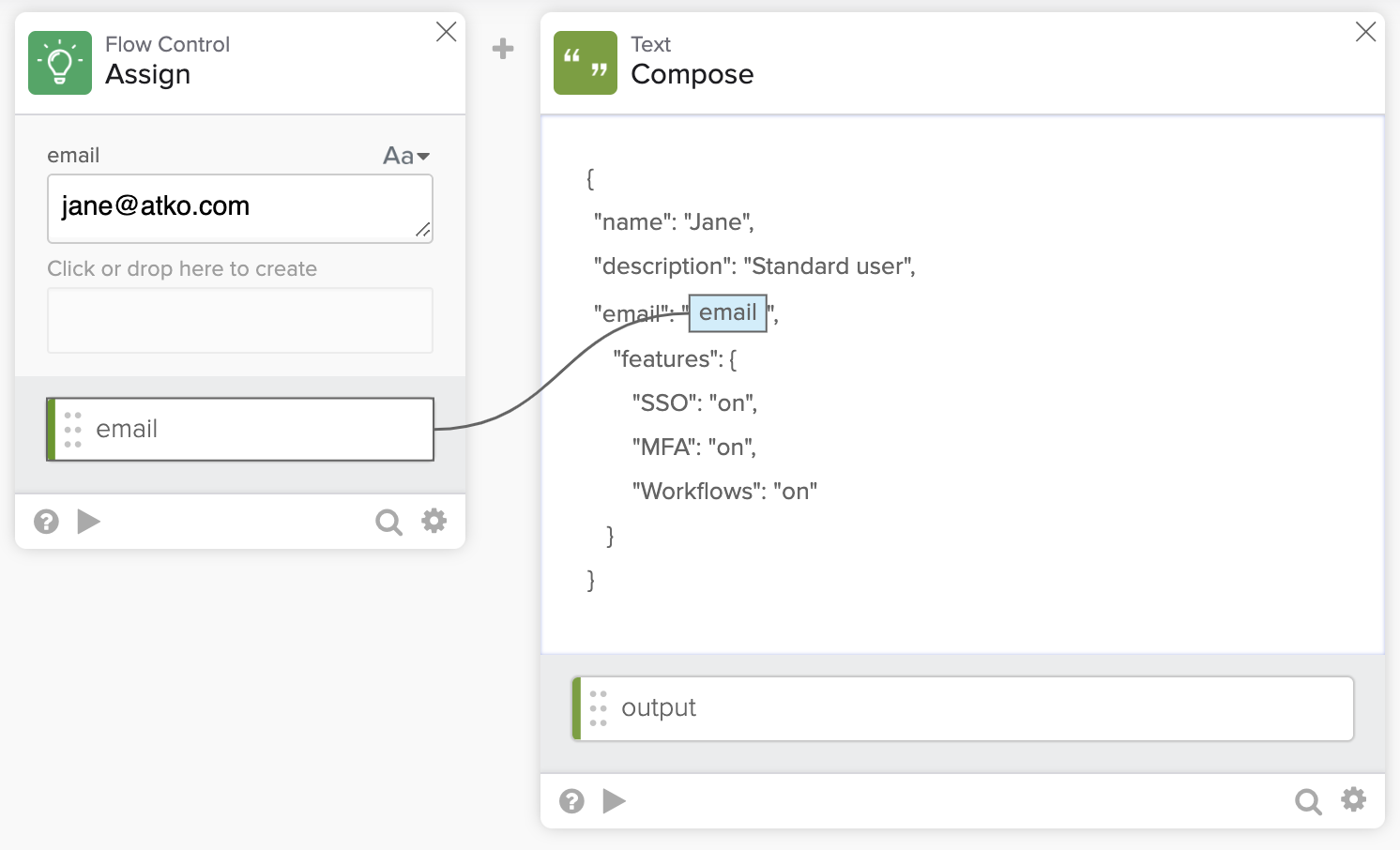Click the Compose card quotation icon
The width and height of the screenshot is (1400, 850).
click(586, 63)
